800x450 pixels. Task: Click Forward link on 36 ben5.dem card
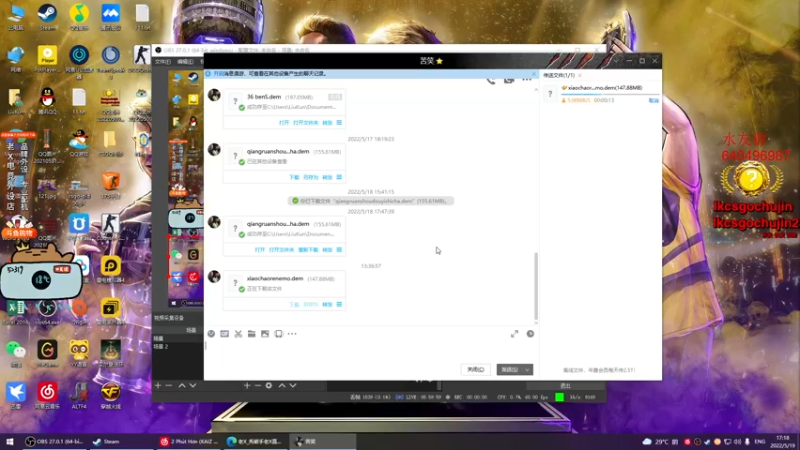(327, 123)
